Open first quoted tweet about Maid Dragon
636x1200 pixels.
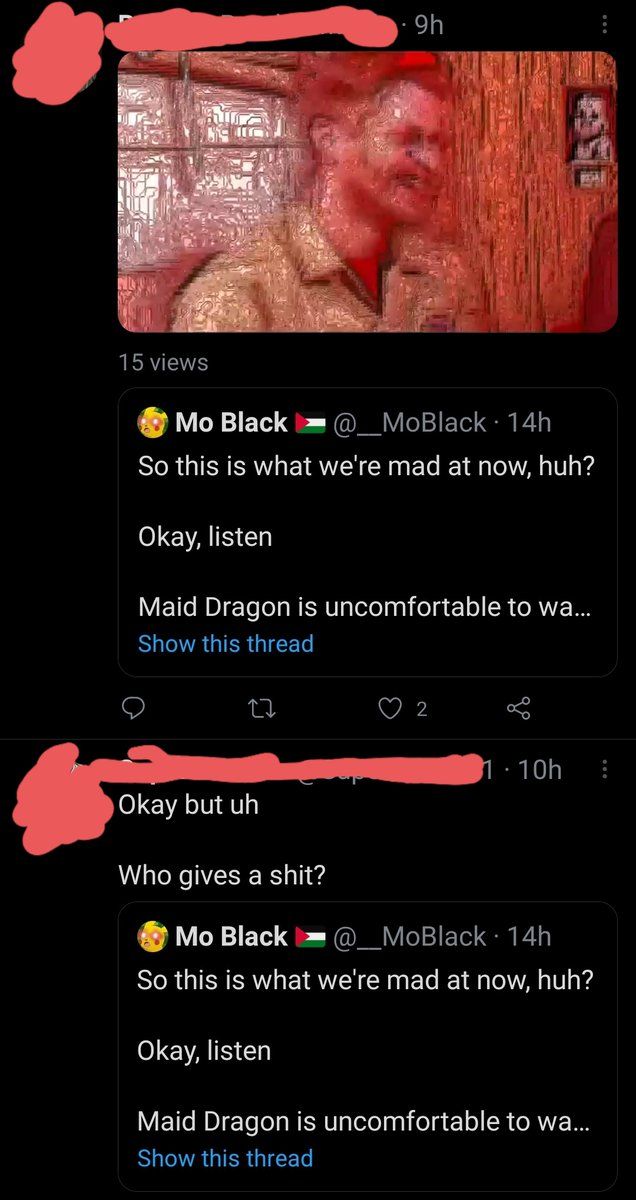pyautogui.click(x=366, y=537)
